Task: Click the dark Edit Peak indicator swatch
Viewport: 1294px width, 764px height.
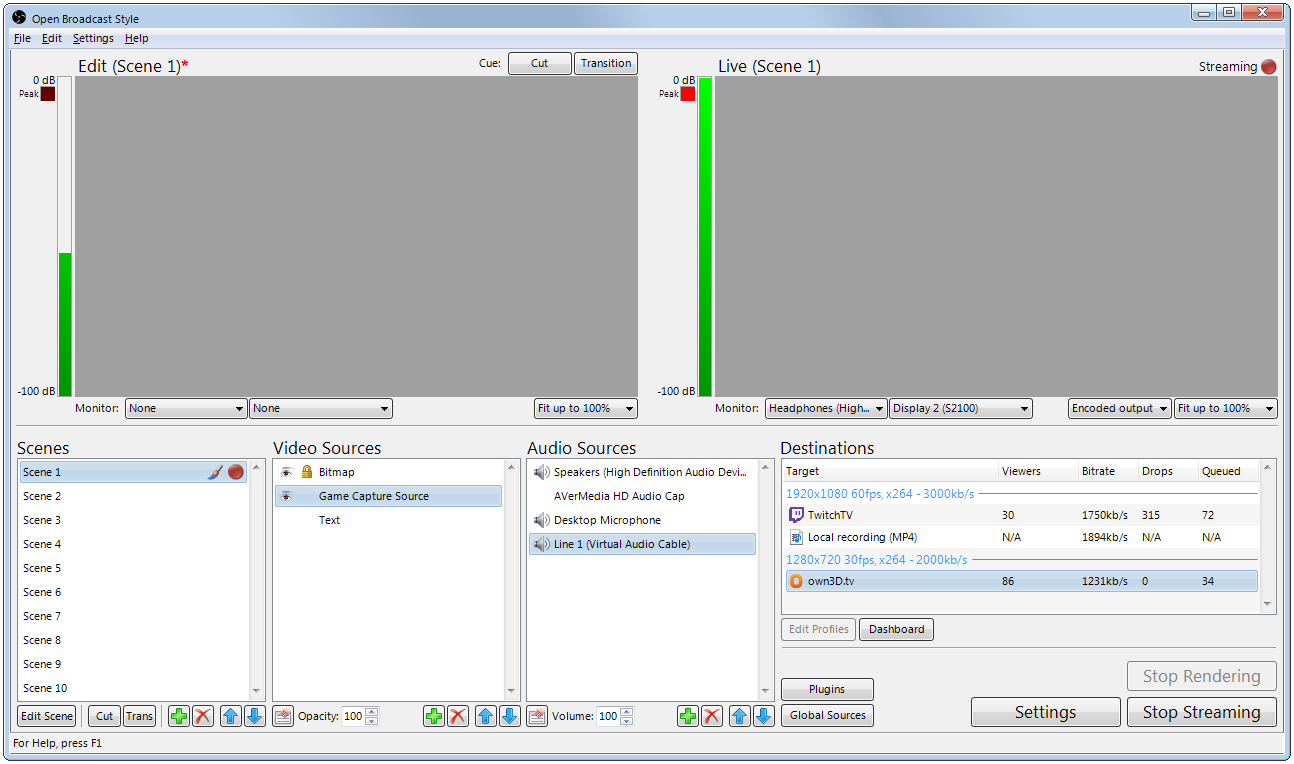Action: tap(48, 94)
